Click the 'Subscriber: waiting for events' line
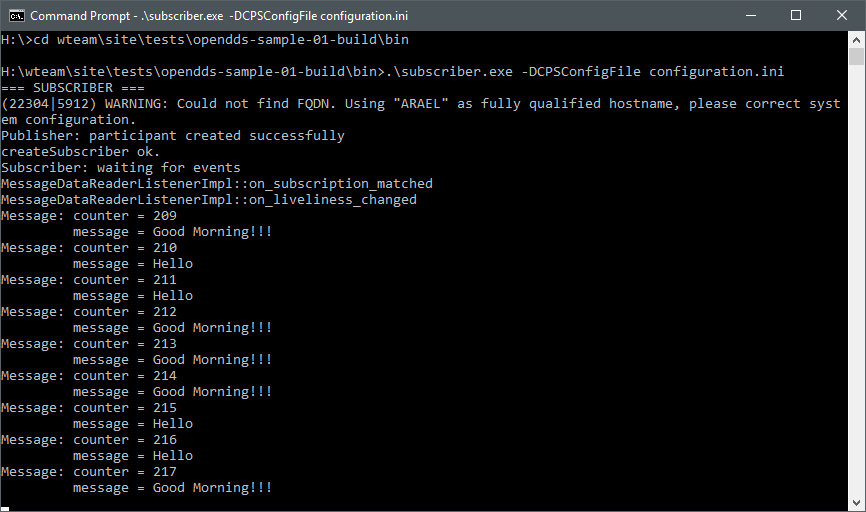The height and width of the screenshot is (512, 866). (x=121, y=168)
